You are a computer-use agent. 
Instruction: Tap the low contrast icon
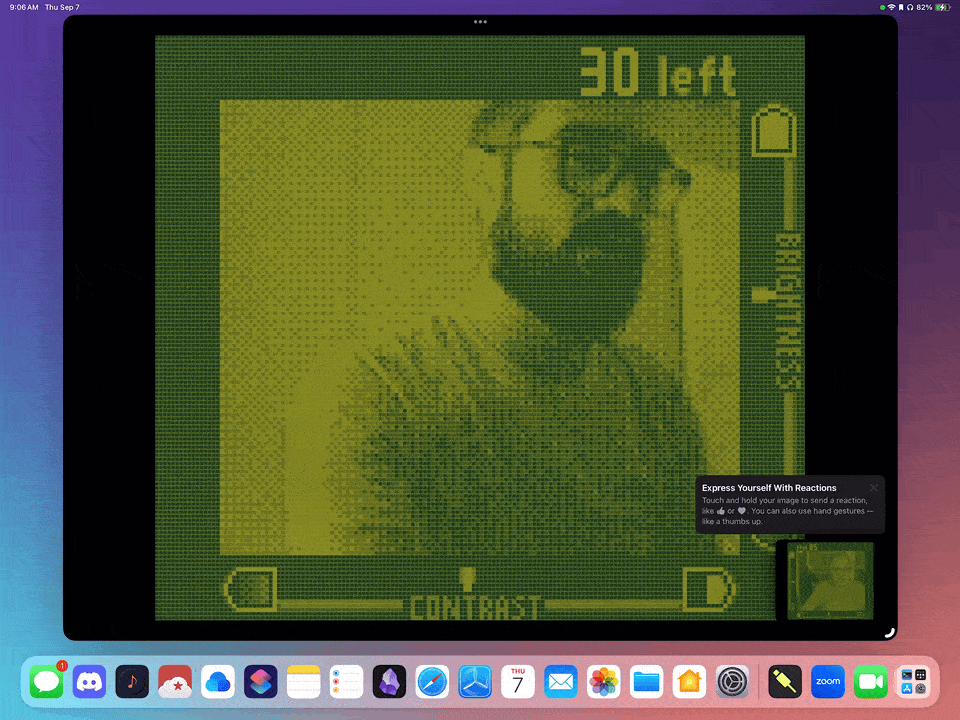point(252,588)
